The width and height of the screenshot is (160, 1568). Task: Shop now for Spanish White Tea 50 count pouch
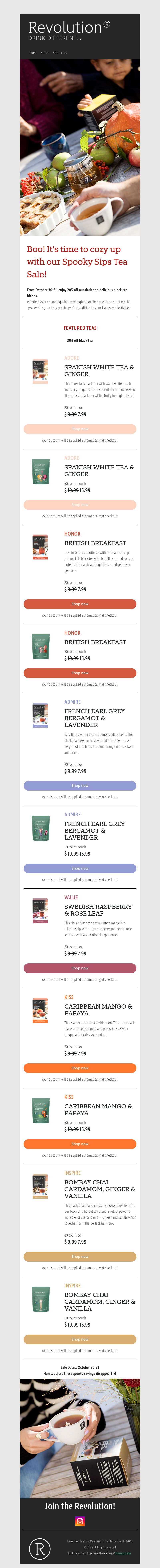[80, 505]
